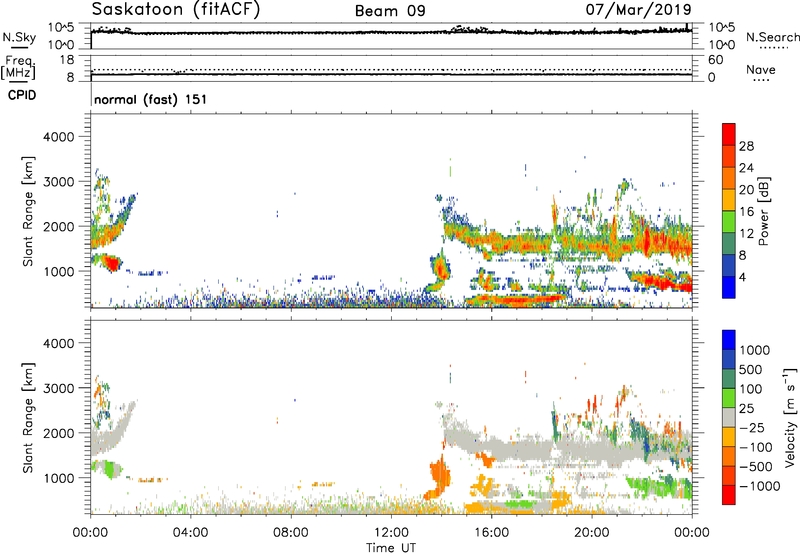
Task: Click the 12:00 time axis label
Action: point(391,533)
